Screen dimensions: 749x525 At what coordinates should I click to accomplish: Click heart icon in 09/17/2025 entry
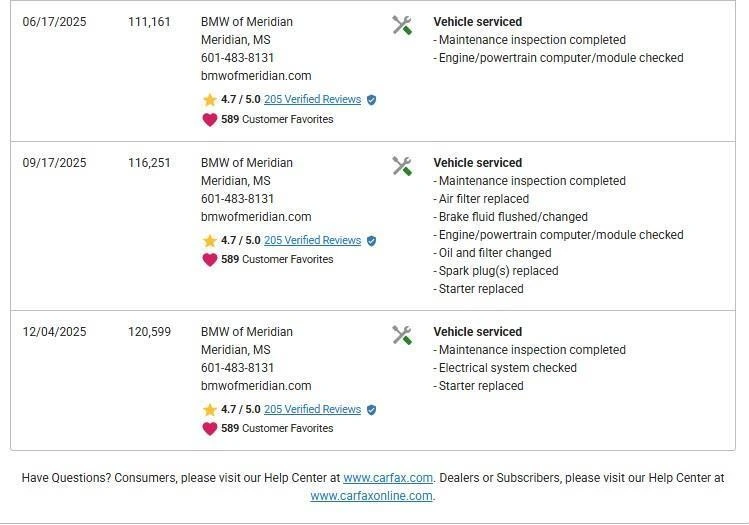pyautogui.click(x=210, y=259)
